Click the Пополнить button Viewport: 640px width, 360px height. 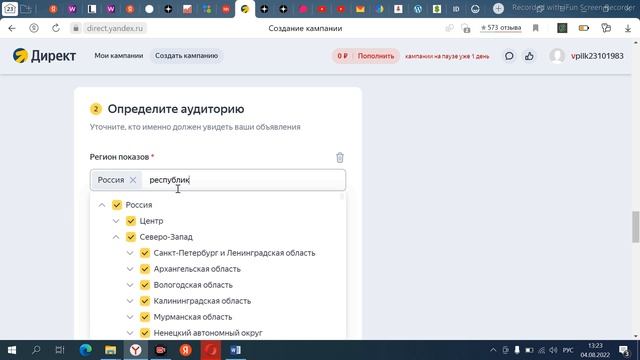pos(376,56)
